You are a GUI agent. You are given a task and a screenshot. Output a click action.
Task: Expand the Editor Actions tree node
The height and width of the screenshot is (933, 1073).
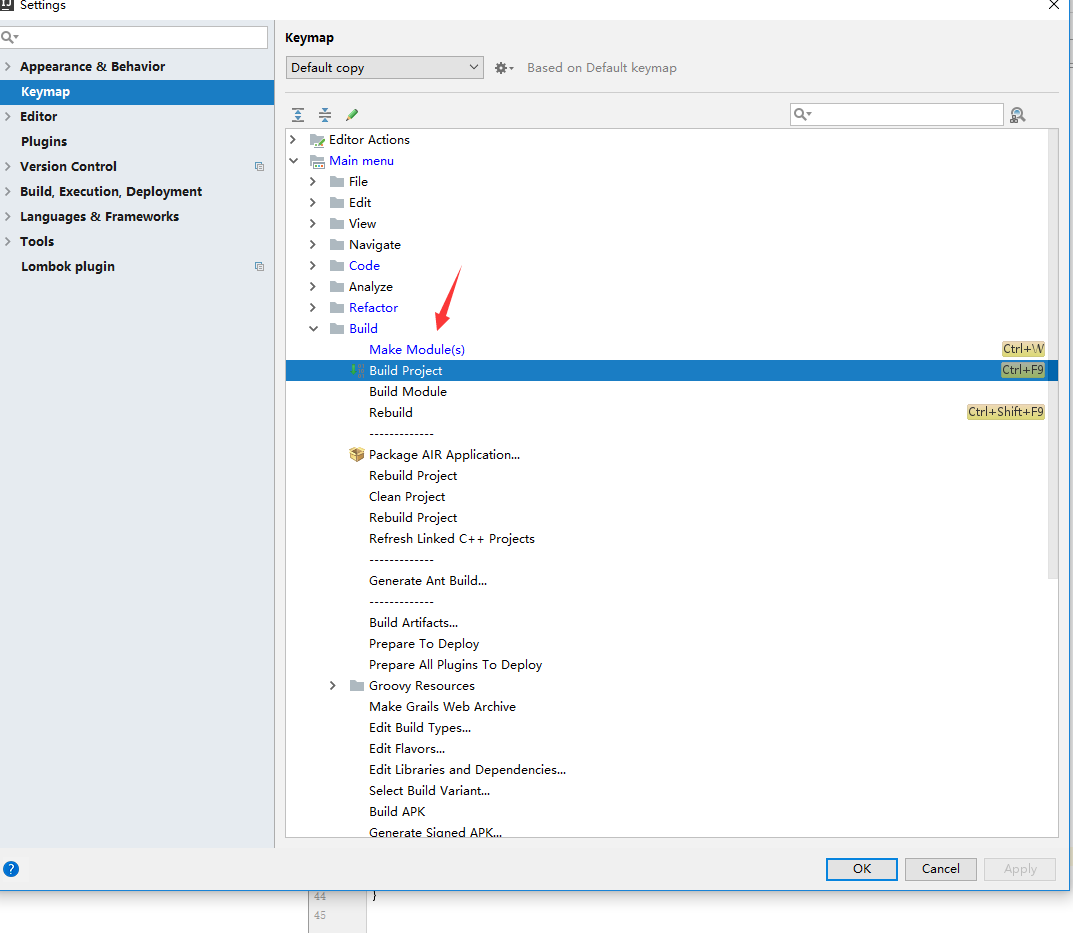[x=293, y=140]
